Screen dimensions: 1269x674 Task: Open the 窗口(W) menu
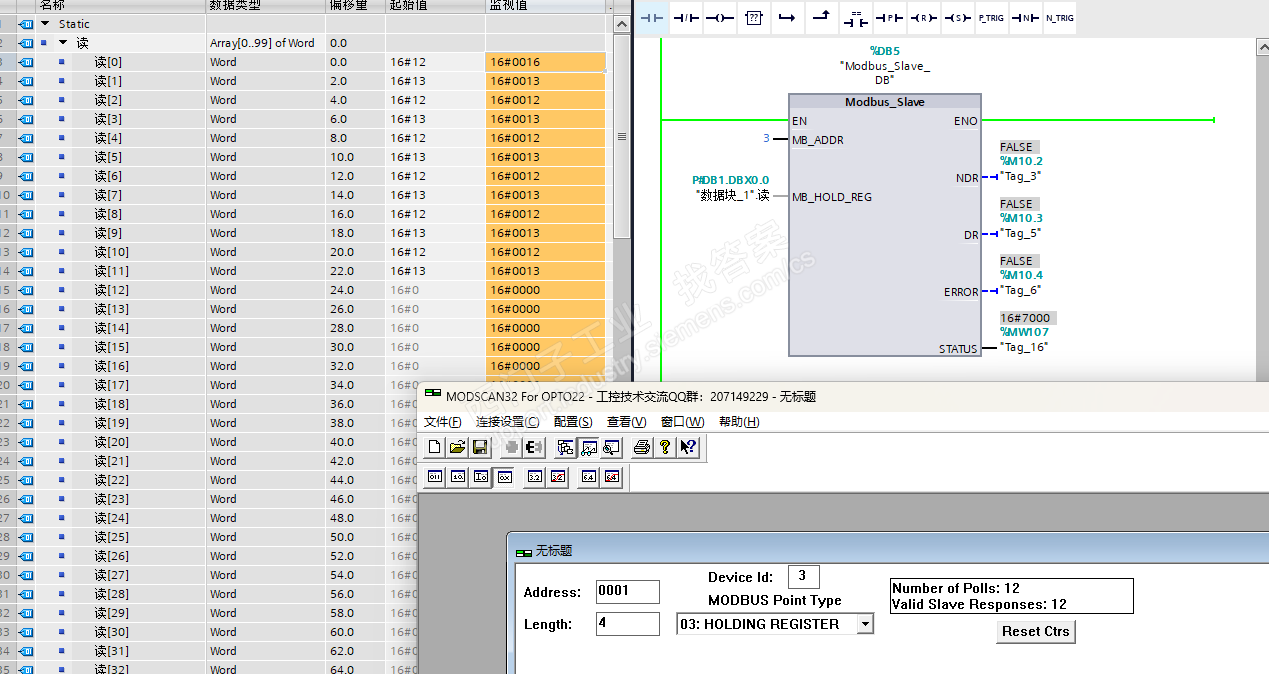[682, 422]
